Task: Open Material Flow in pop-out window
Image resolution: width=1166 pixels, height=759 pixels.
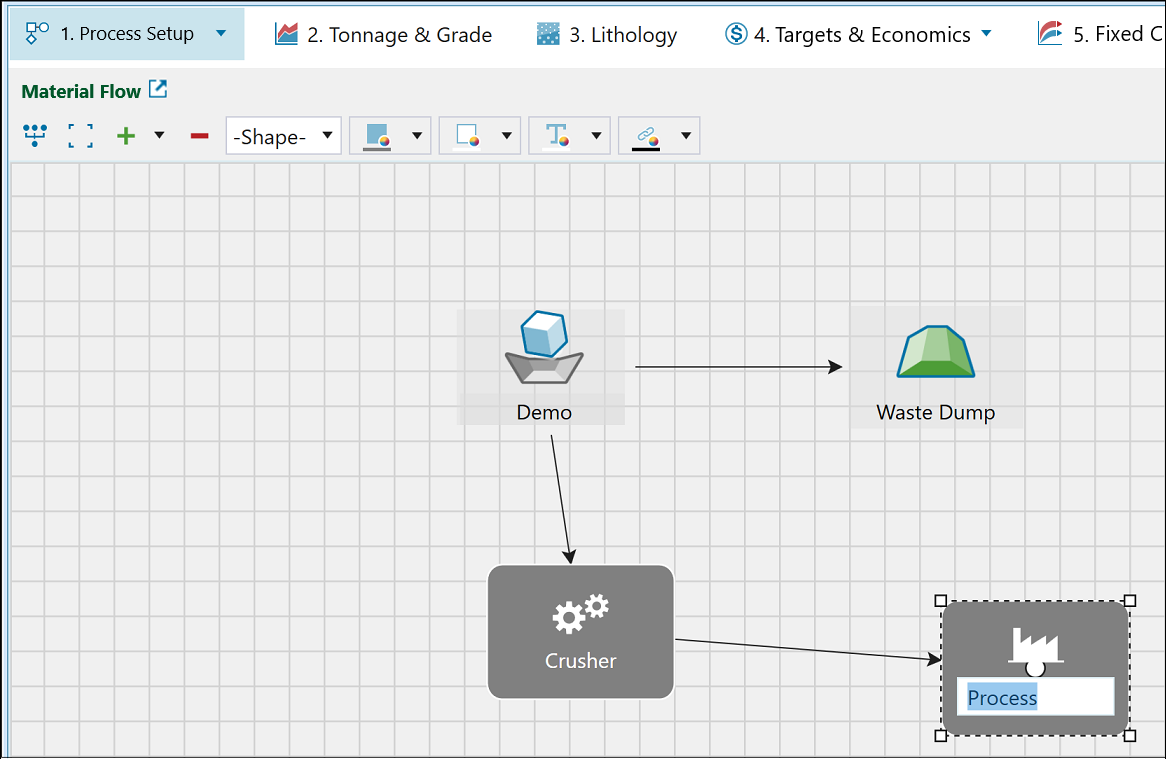Action: tap(158, 90)
